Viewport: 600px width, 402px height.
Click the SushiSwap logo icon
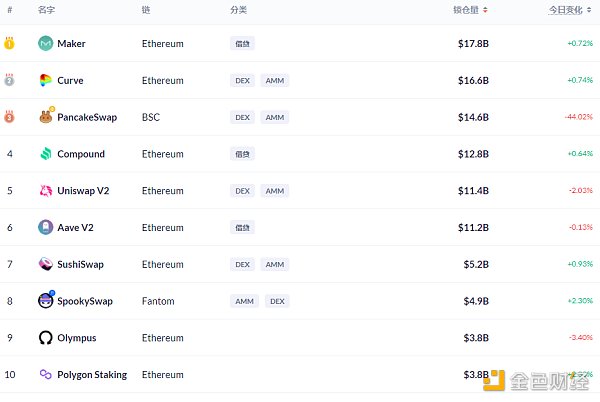click(x=46, y=264)
